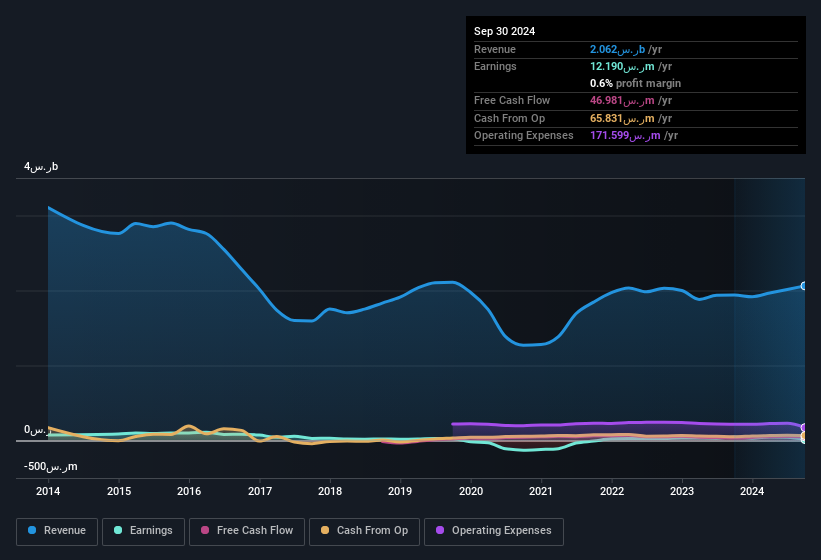Click the 2016 x-axis label

point(189,491)
